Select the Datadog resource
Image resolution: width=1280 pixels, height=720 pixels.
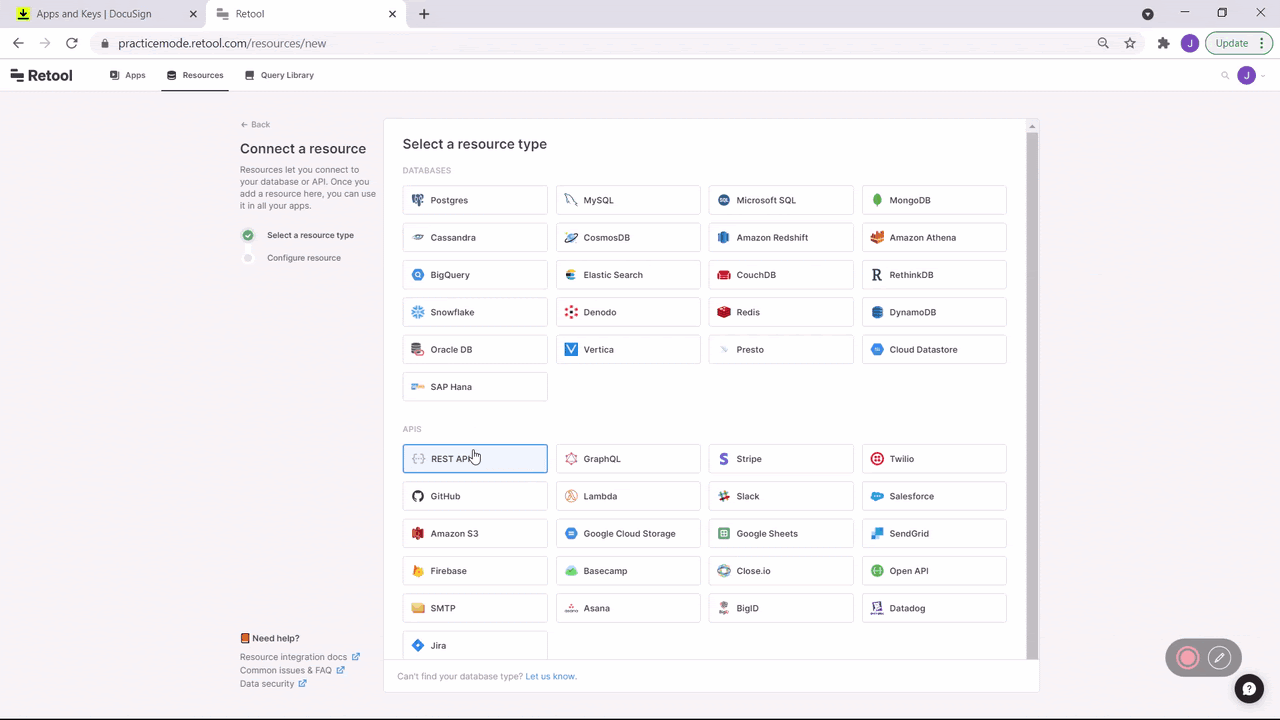click(934, 608)
